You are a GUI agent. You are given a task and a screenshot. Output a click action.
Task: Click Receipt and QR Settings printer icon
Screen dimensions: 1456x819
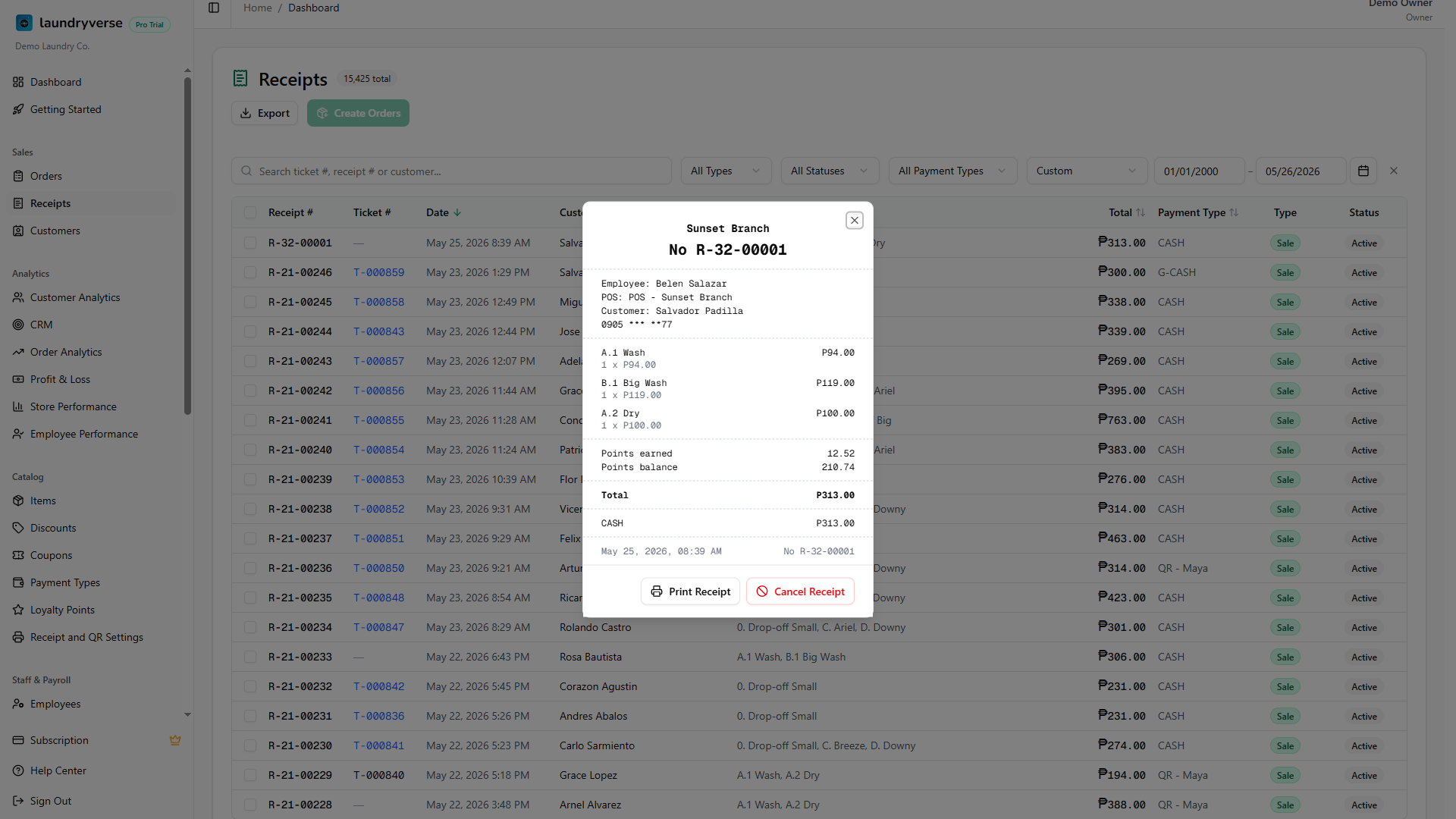[x=18, y=637]
